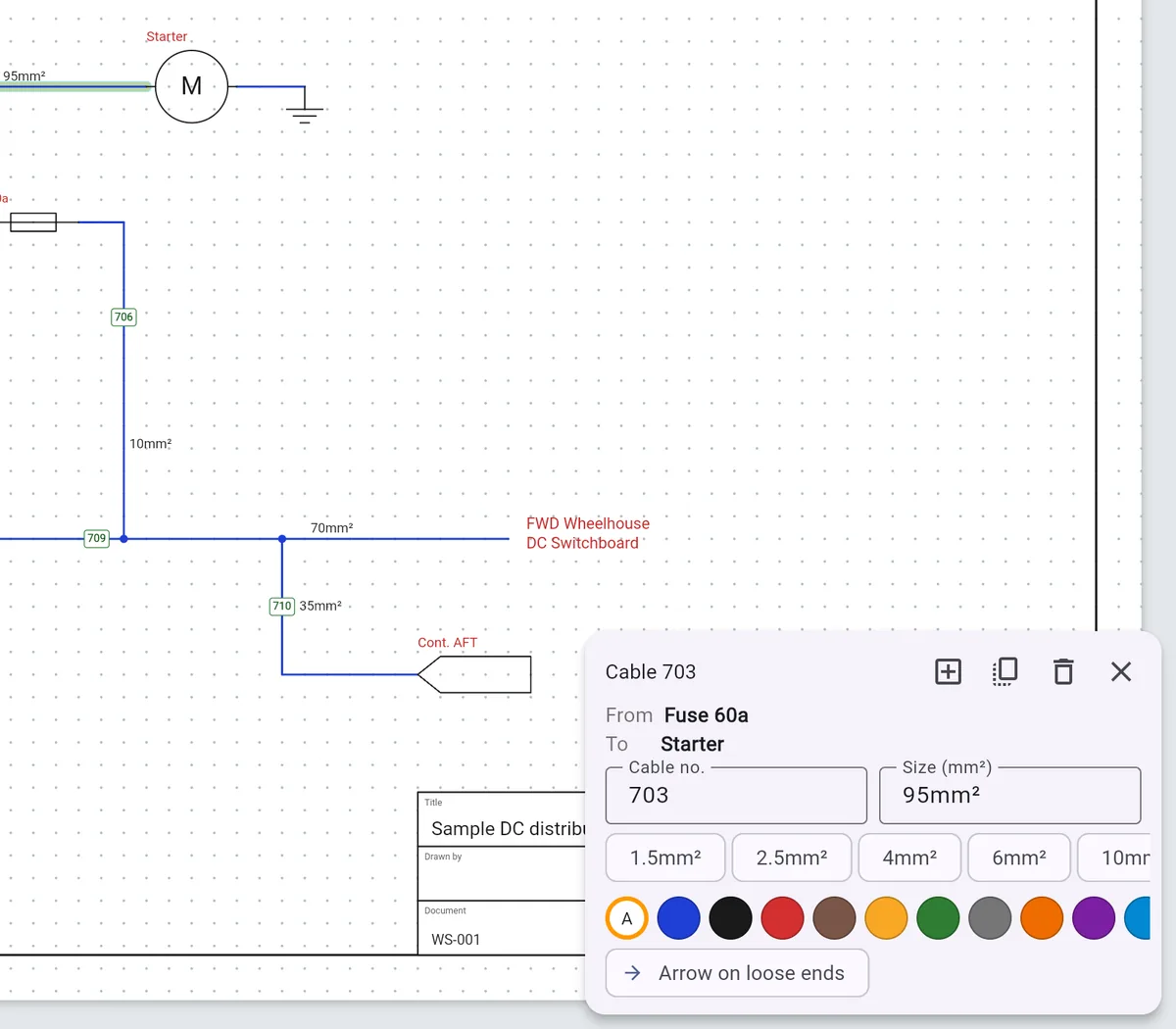Click the plus-in-square add icon in Cable 703 panel
This screenshot has width=1176, height=1029.
(x=948, y=671)
